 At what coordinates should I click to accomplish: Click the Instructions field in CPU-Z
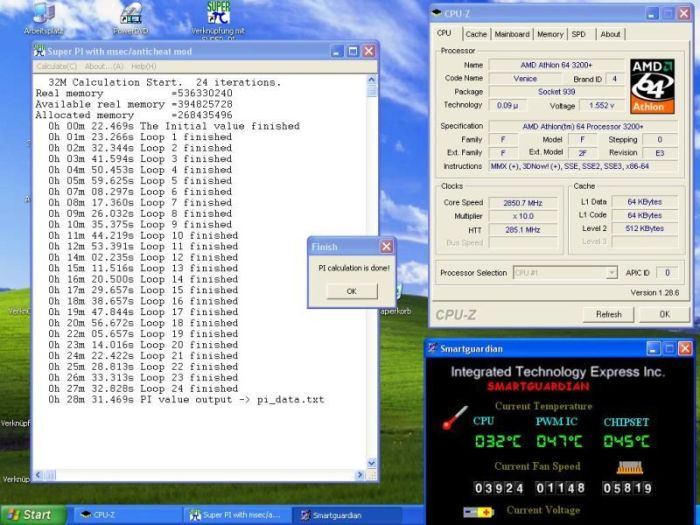[583, 167]
